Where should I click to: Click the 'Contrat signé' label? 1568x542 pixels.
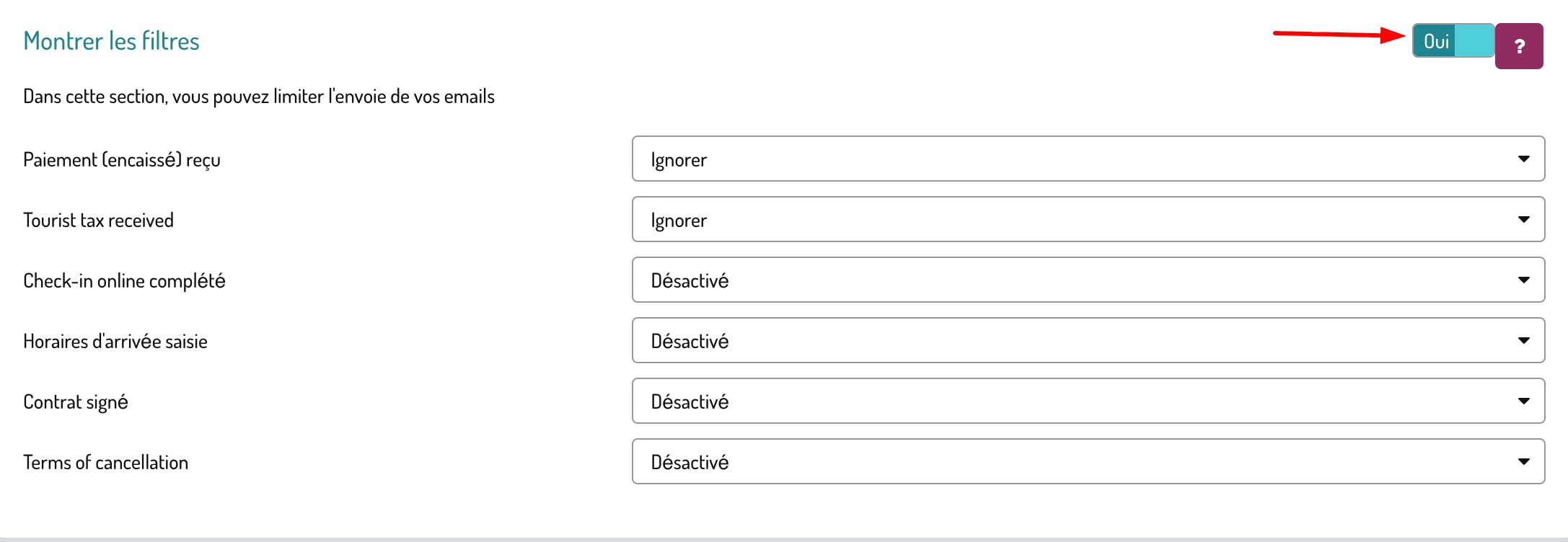coord(76,402)
